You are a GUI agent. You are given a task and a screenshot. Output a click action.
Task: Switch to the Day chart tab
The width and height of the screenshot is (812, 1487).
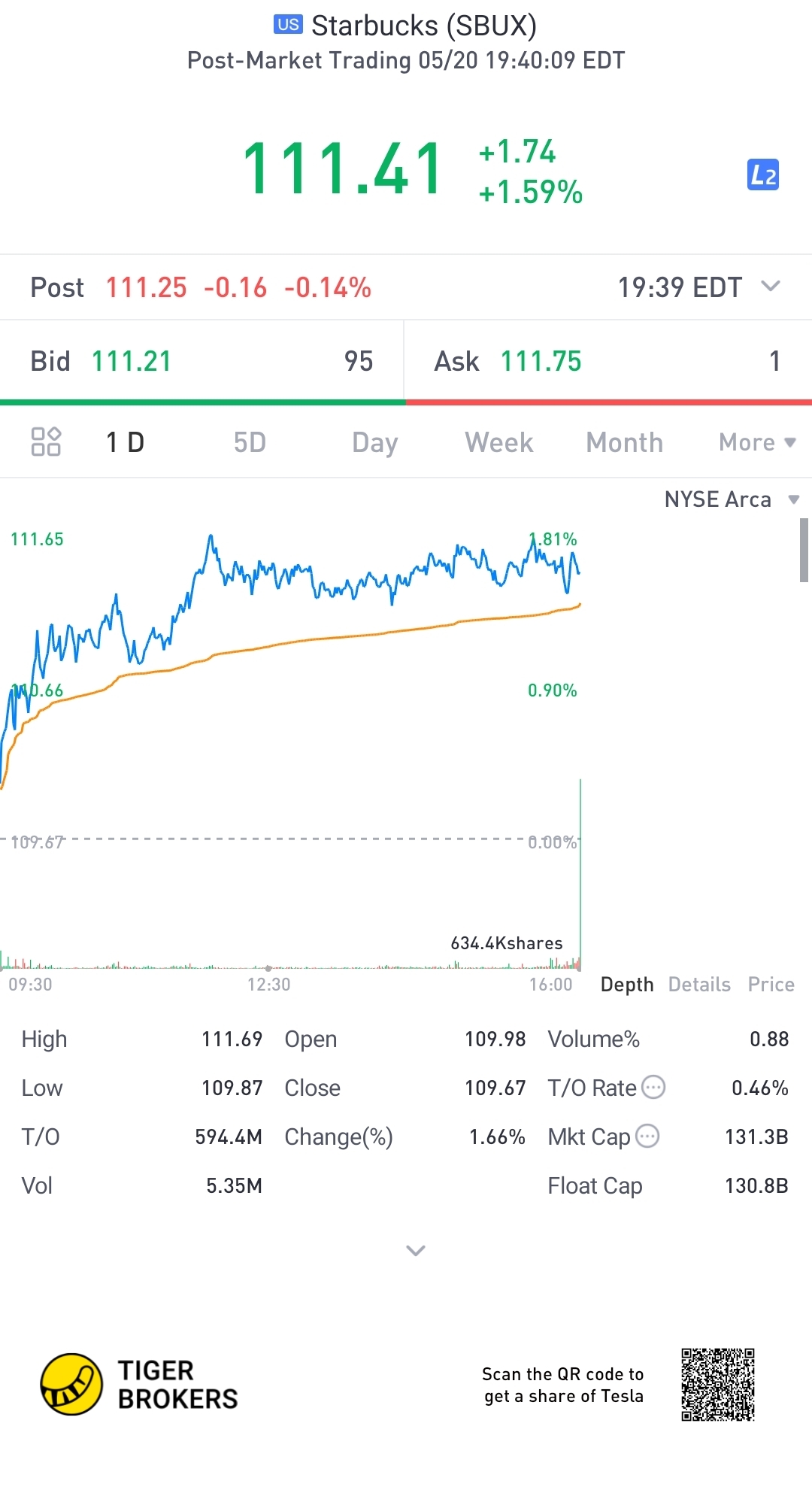coord(374,443)
